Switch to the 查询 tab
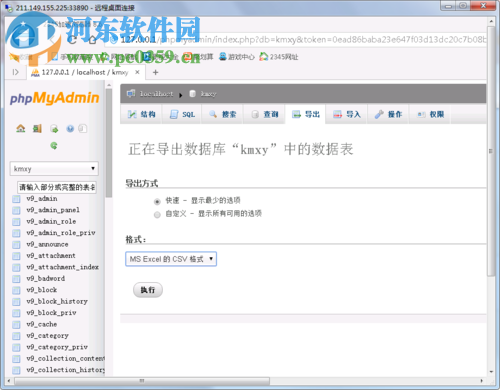The width and height of the screenshot is (500, 390). [264, 114]
